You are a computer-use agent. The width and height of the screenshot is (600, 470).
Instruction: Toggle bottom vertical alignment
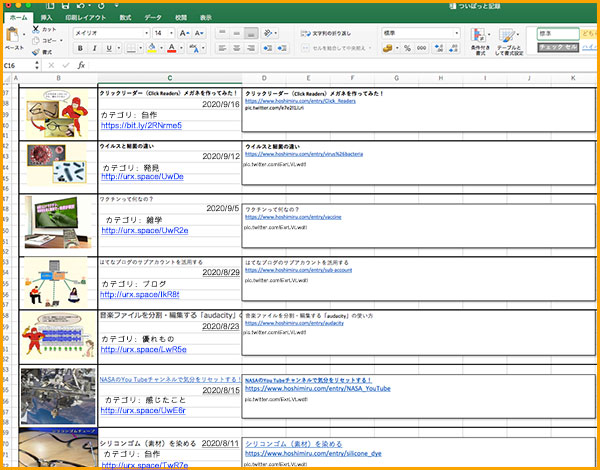[x=251, y=33]
